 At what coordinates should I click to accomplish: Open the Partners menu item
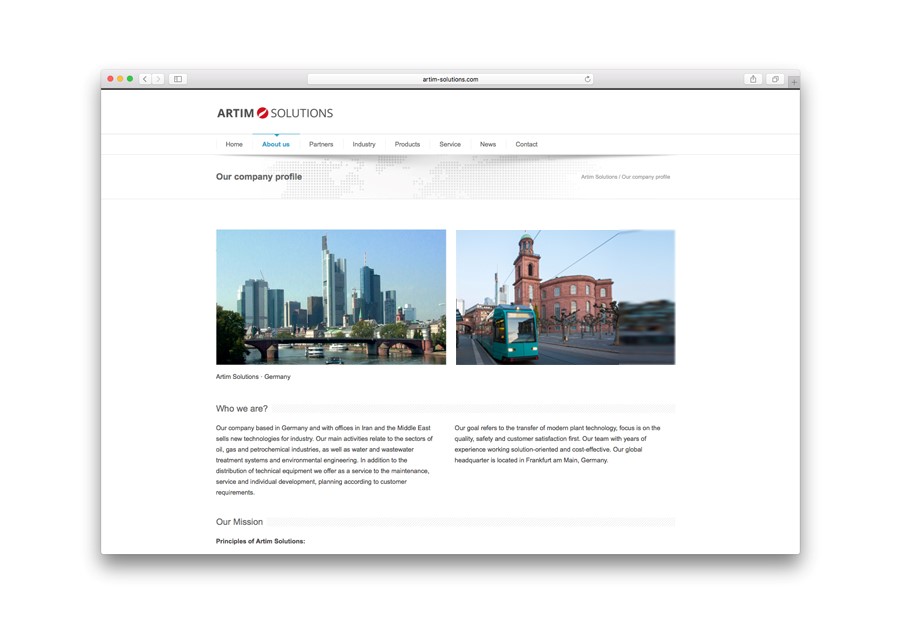(x=321, y=144)
